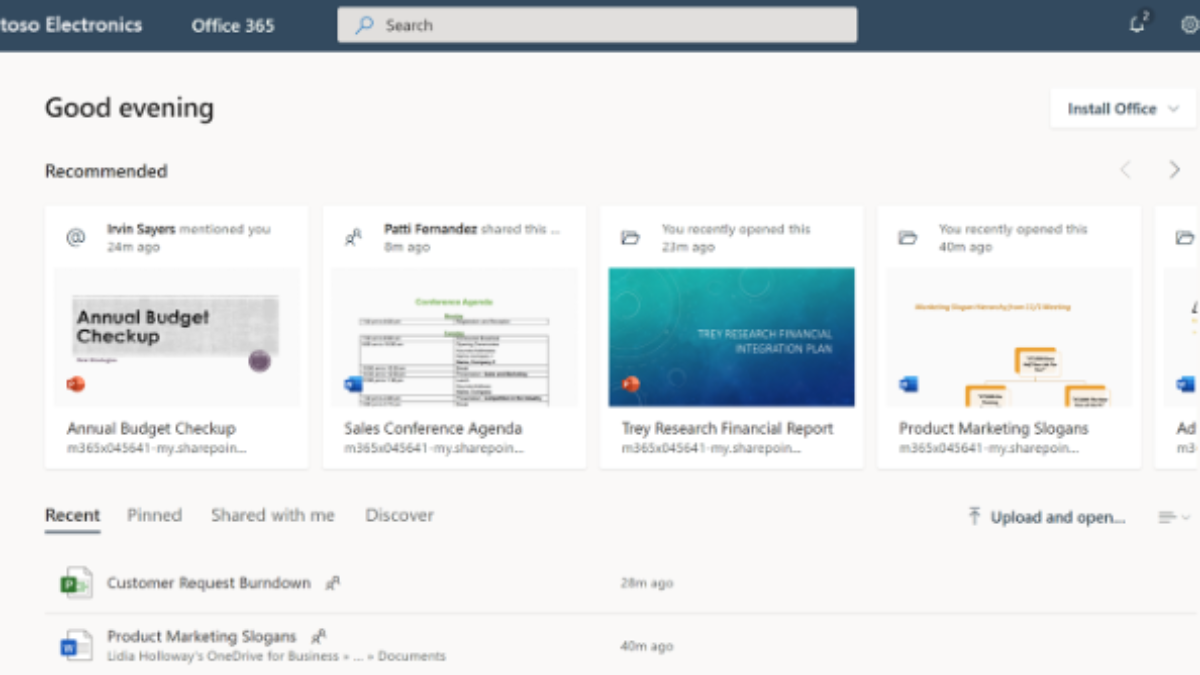This screenshot has width=1200, height=675.
Task: Click the shared icon next to Customer Request Burndown
Action: 333,583
